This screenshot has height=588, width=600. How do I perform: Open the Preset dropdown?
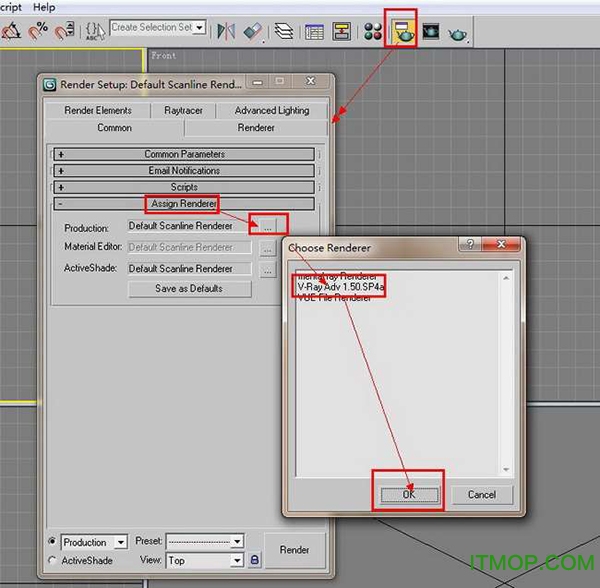(x=237, y=541)
